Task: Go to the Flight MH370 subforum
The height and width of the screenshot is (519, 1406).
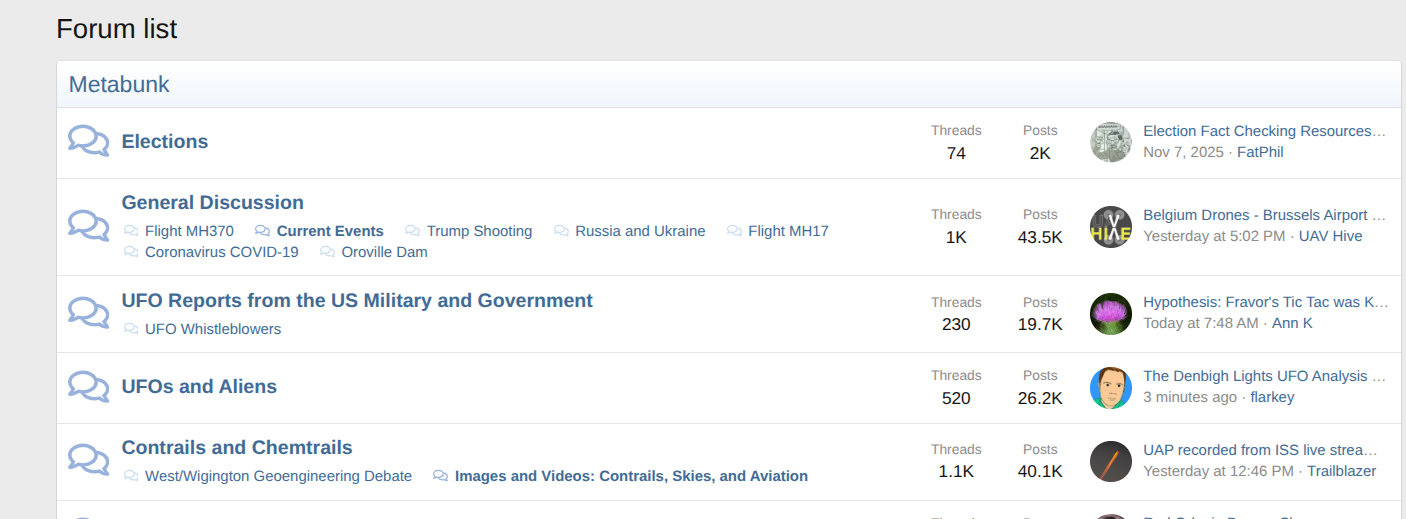Action: click(189, 231)
